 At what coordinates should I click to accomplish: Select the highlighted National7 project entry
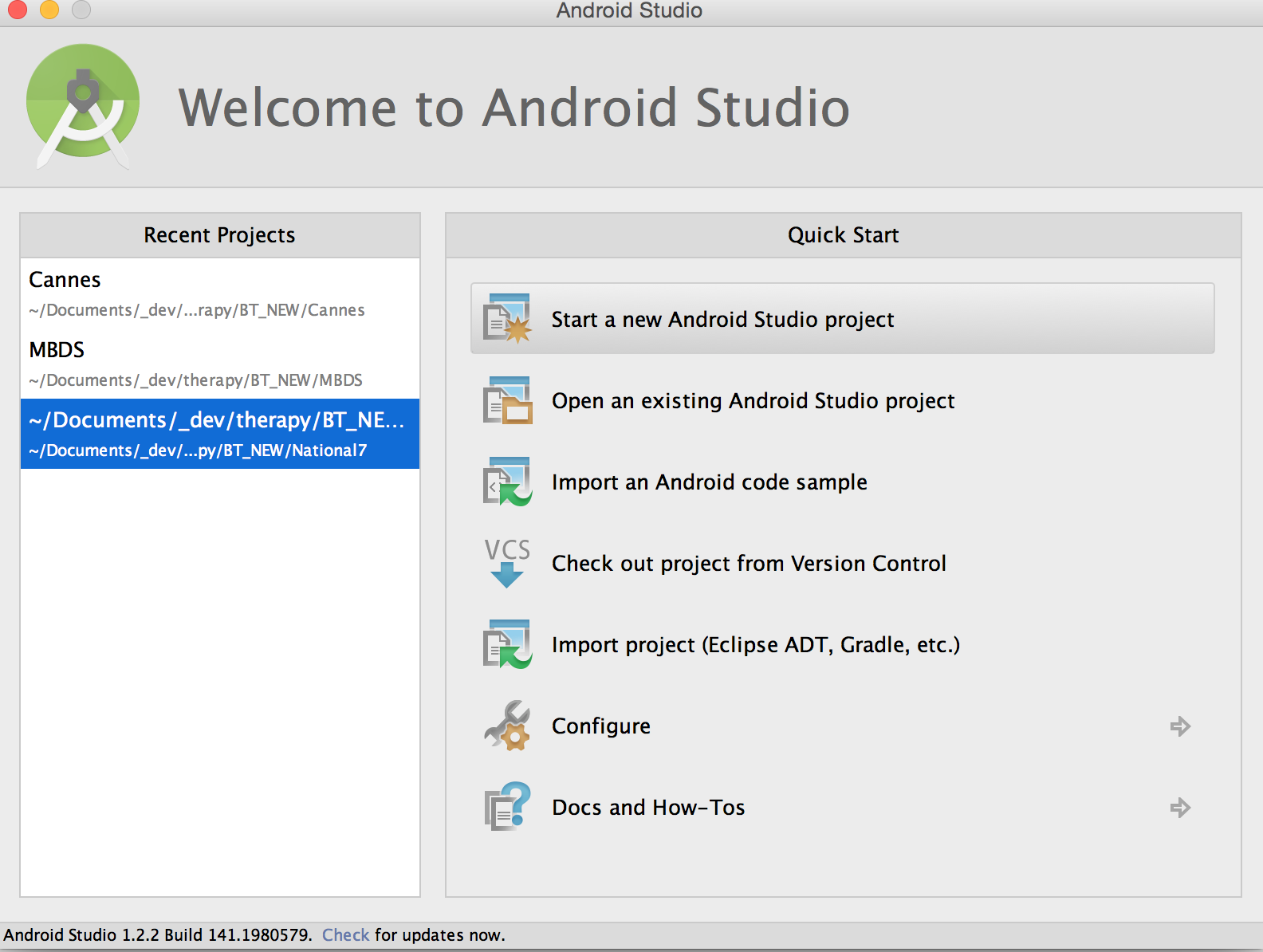pos(220,434)
